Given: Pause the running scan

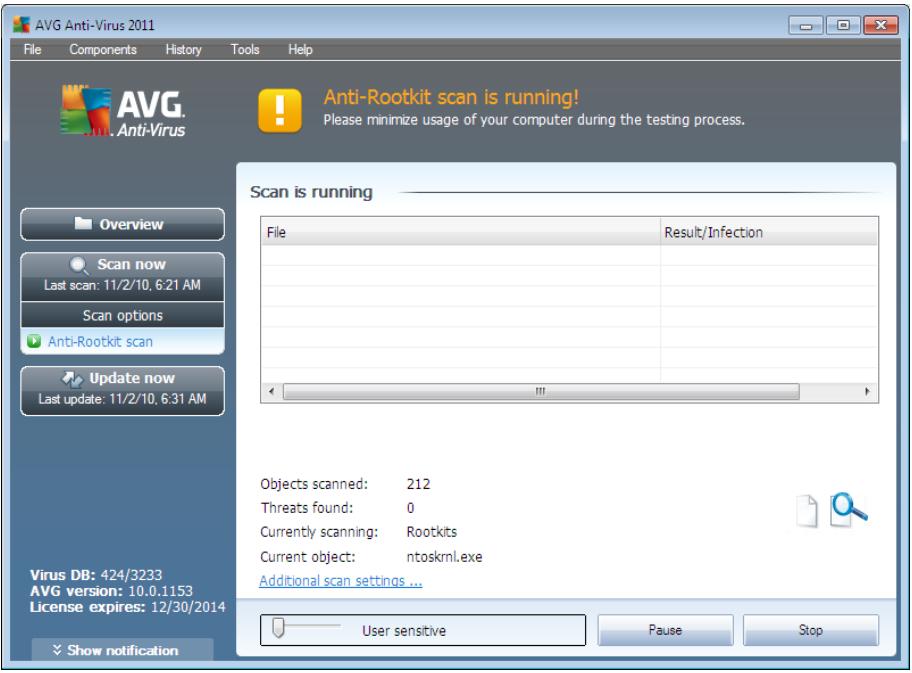Looking at the screenshot, I should pyautogui.click(x=665, y=630).
